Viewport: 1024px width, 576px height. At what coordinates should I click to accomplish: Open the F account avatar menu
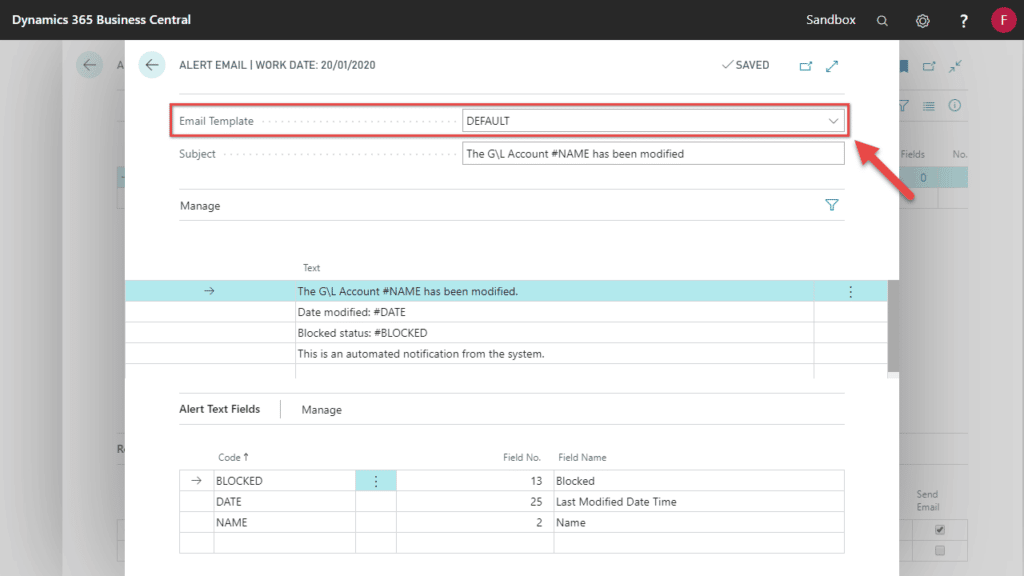tap(1004, 20)
